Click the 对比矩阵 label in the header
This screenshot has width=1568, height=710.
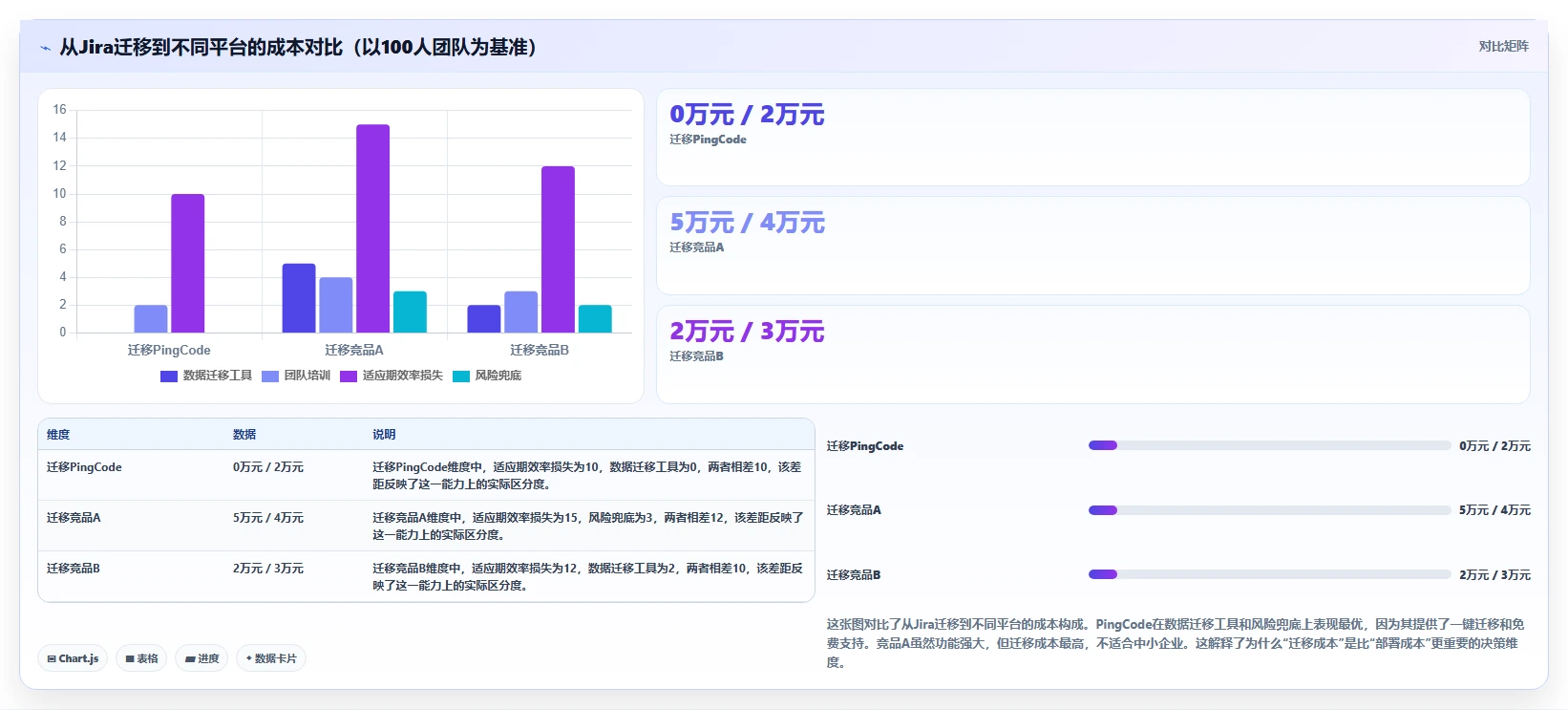pos(1503,46)
